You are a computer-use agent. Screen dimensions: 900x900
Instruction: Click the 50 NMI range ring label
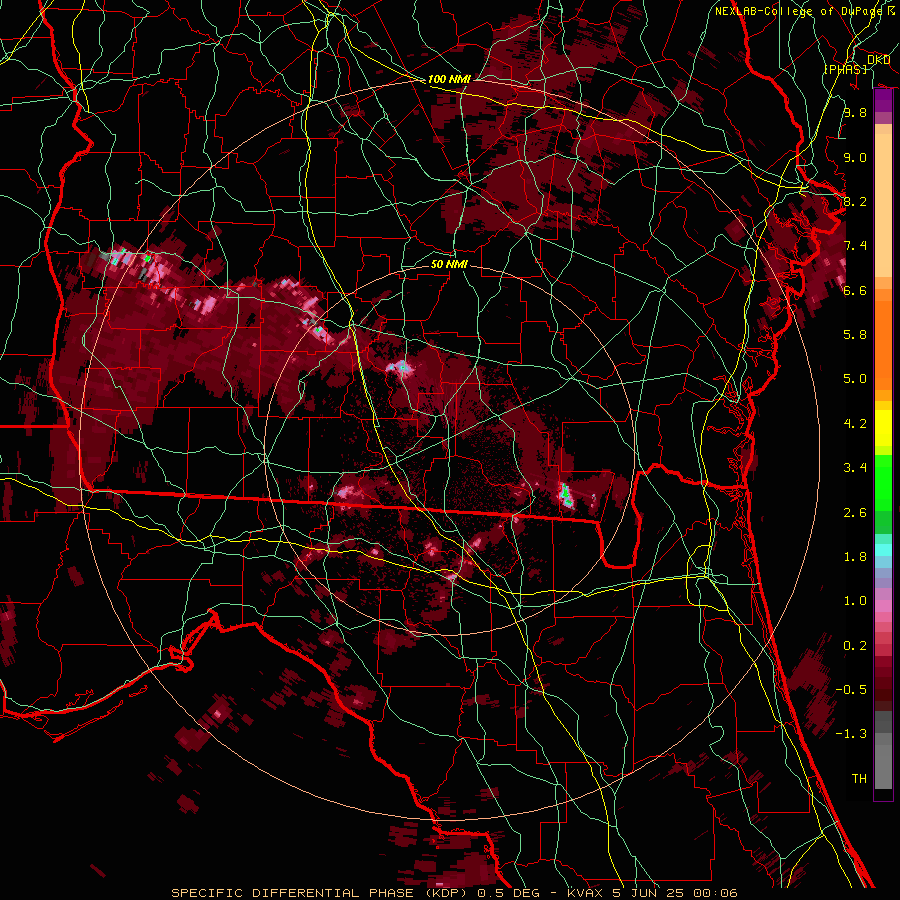pos(449,264)
